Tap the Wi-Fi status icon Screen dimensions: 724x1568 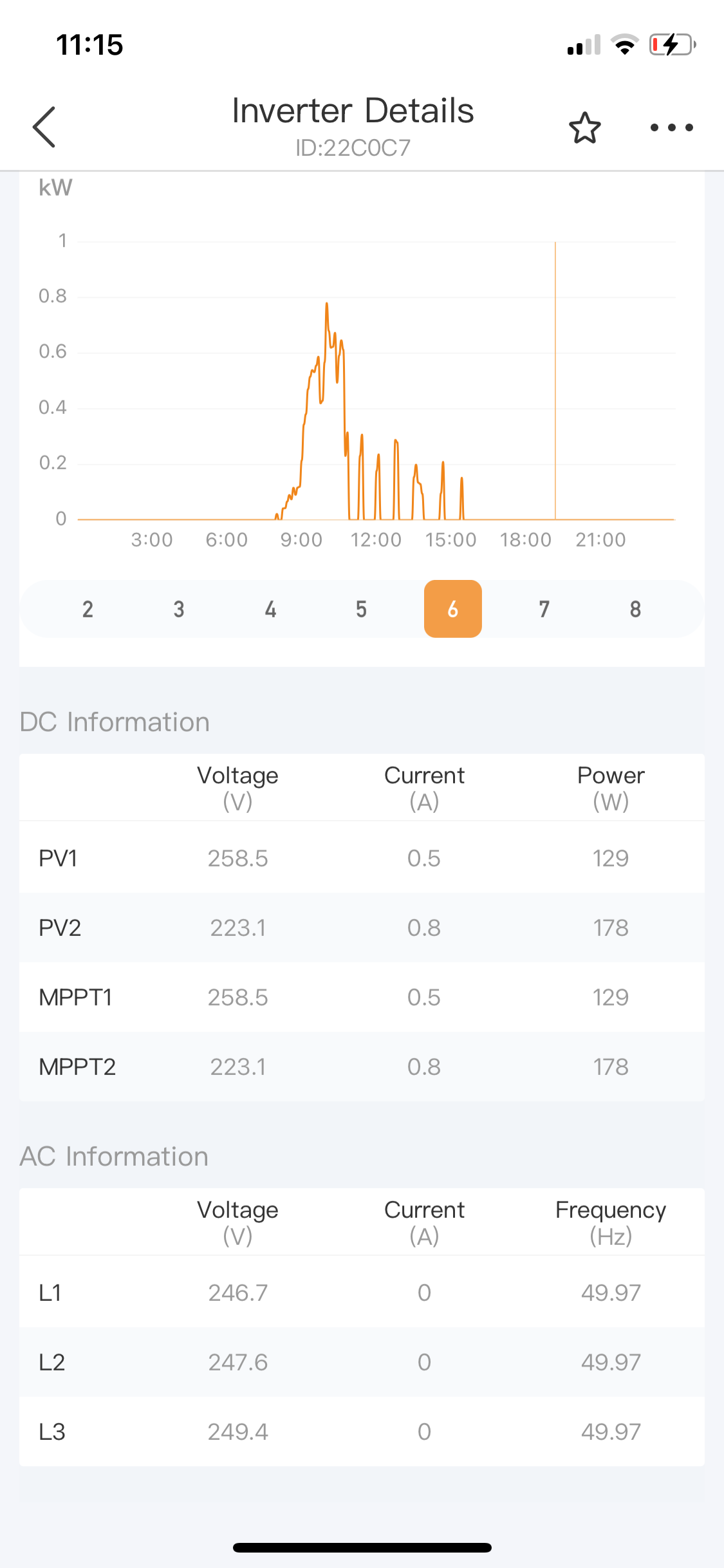[x=624, y=44]
